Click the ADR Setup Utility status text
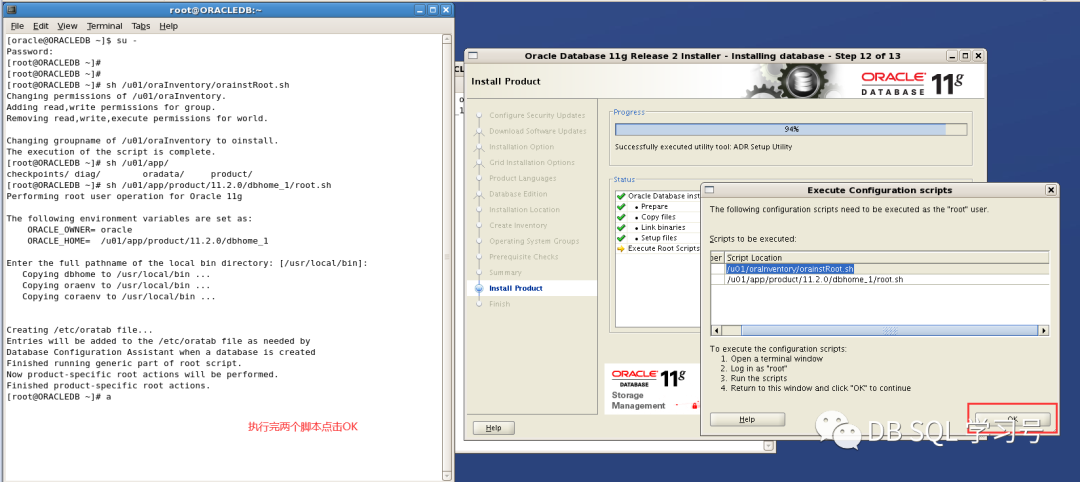 click(703, 147)
